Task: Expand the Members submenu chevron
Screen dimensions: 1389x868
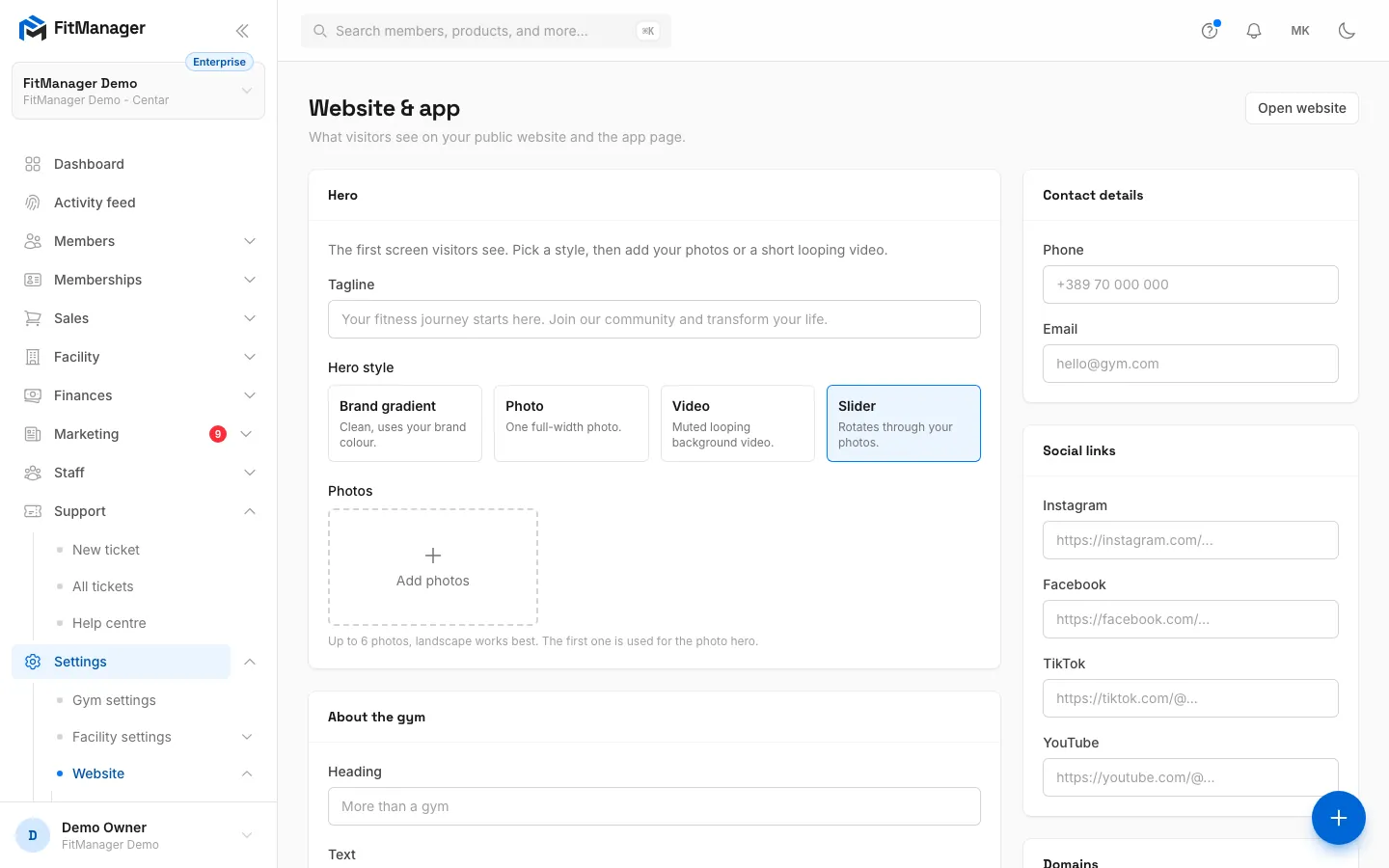Action: pos(250,241)
